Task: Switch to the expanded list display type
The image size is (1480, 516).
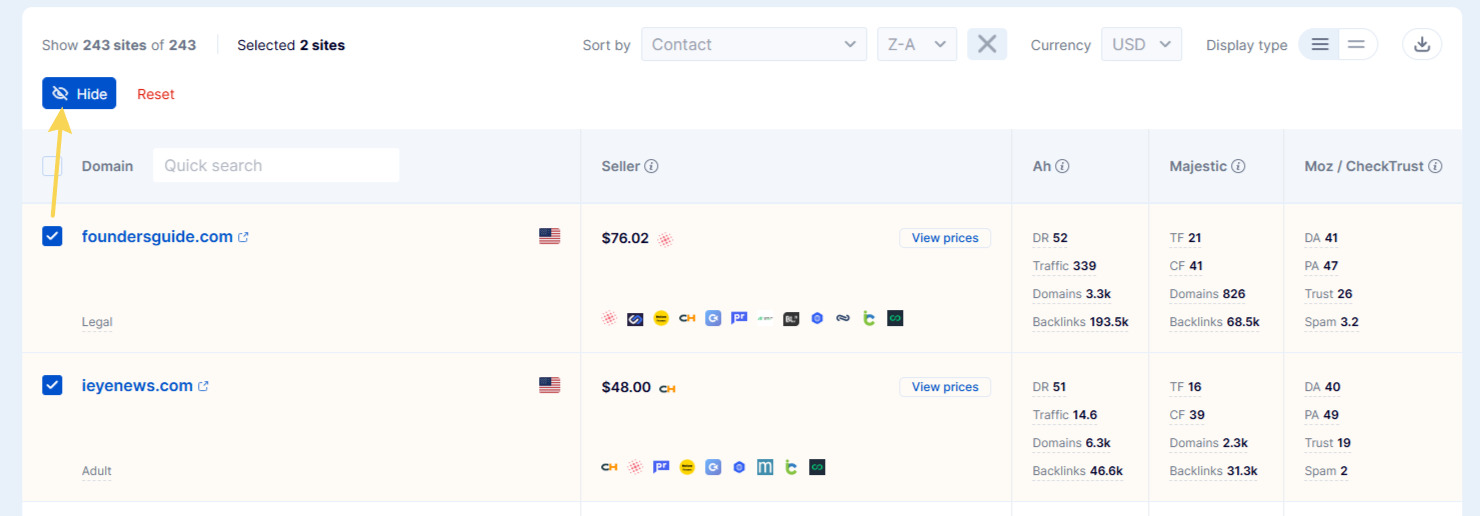Action: coord(1320,44)
